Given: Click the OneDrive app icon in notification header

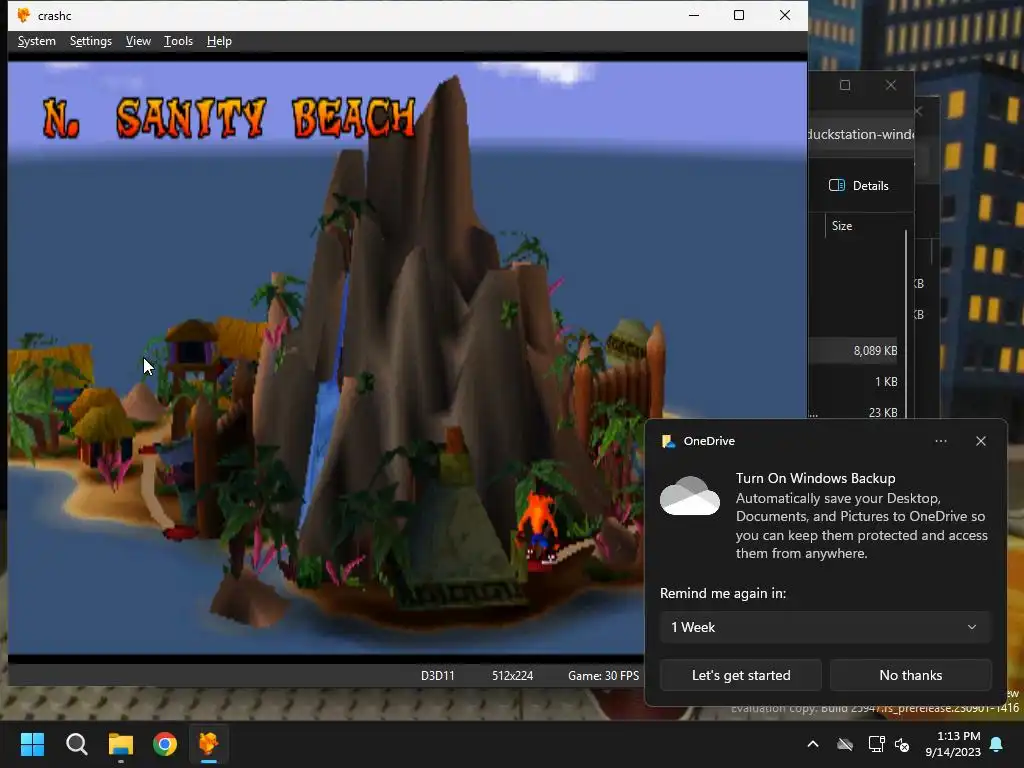Looking at the screenshot, I should pyautogui.click(x=668, y=441).
